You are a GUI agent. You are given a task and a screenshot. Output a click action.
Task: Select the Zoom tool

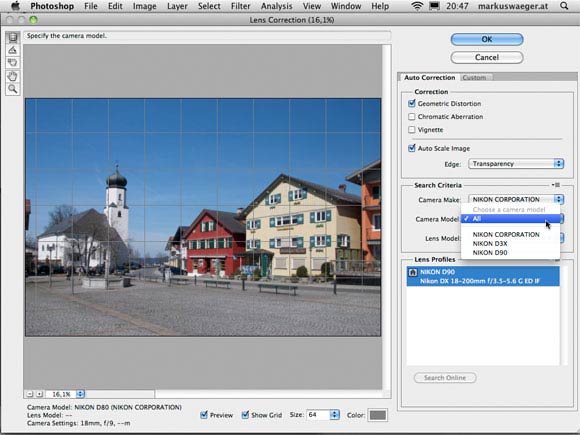[13, 89]
